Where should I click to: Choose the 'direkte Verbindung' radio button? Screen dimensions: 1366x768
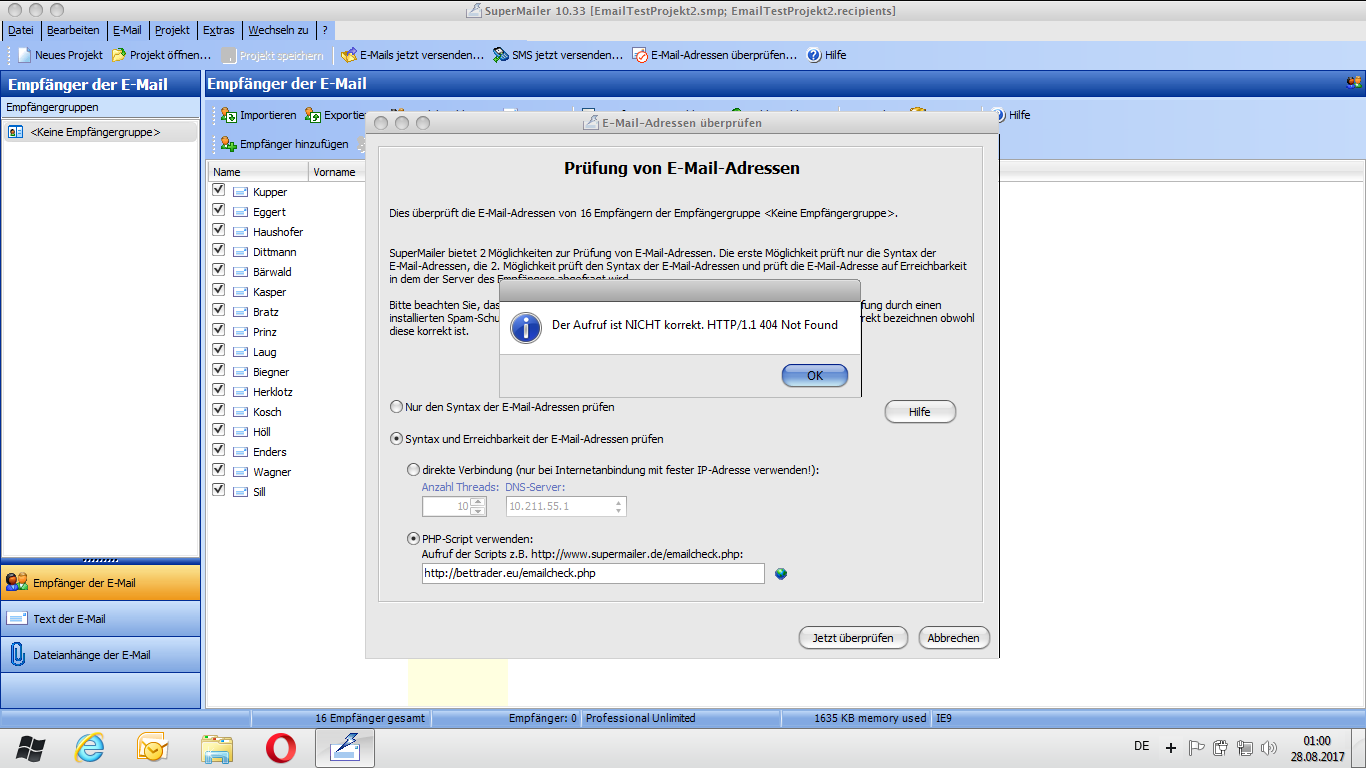[x=414, y=470]
